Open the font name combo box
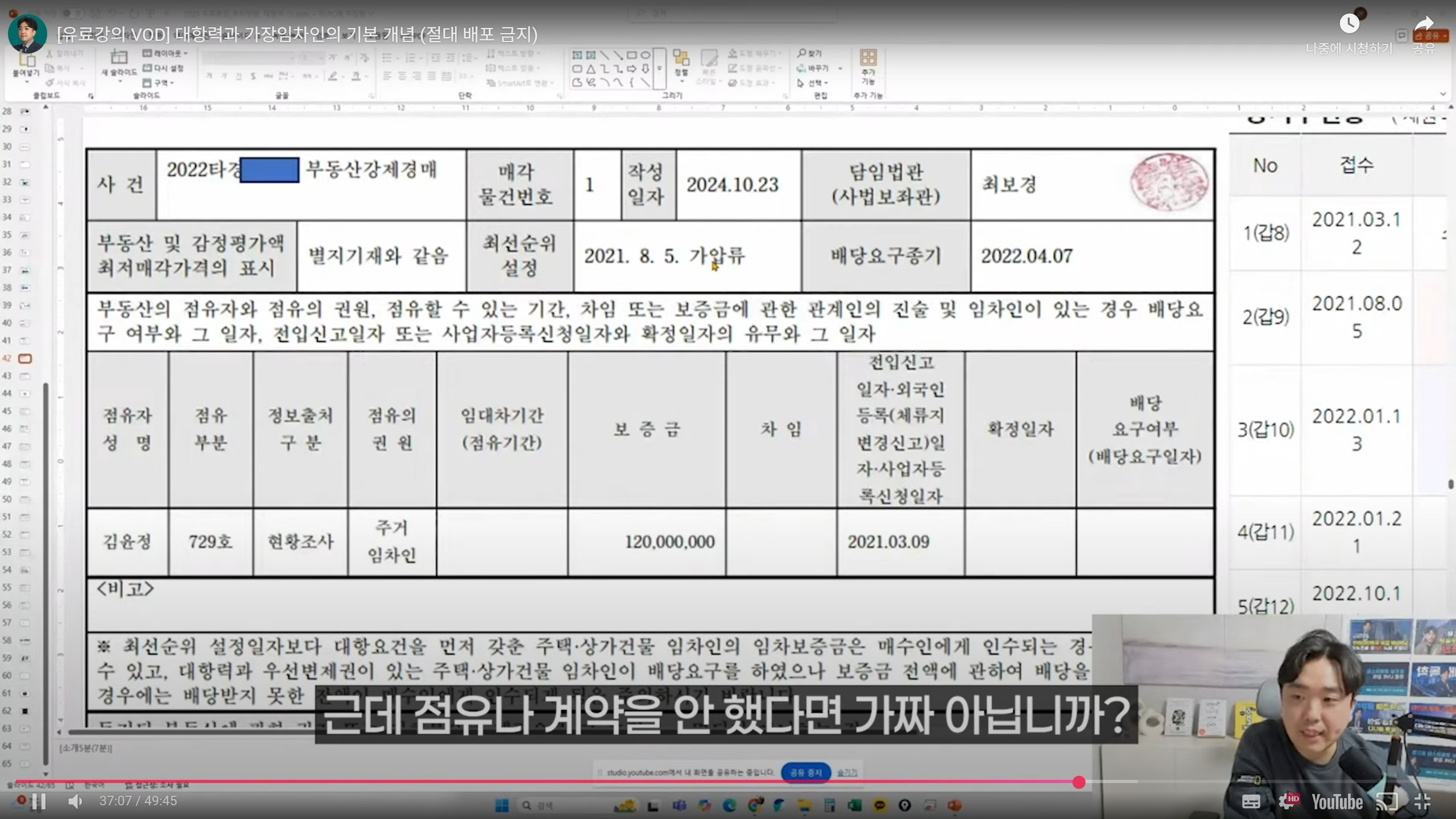This screenshot has height=819, width=1456. tap(249, 57)
